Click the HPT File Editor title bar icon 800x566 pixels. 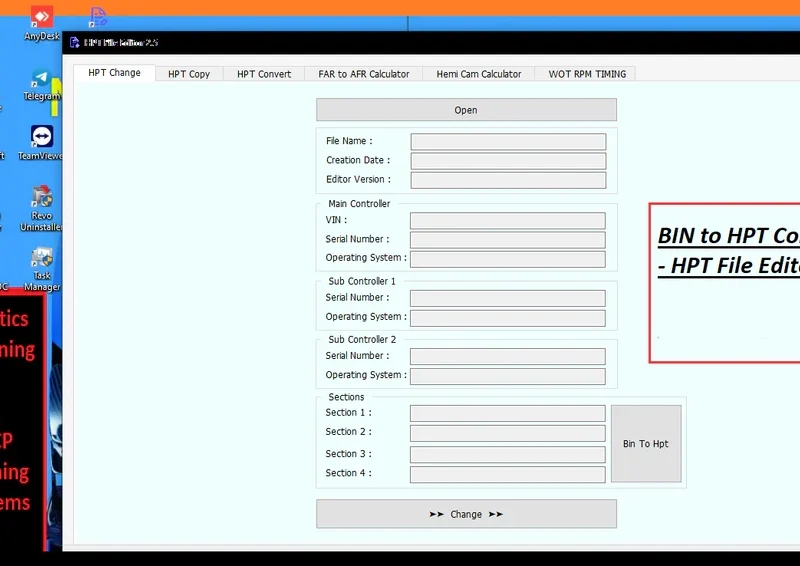point(75,43)
